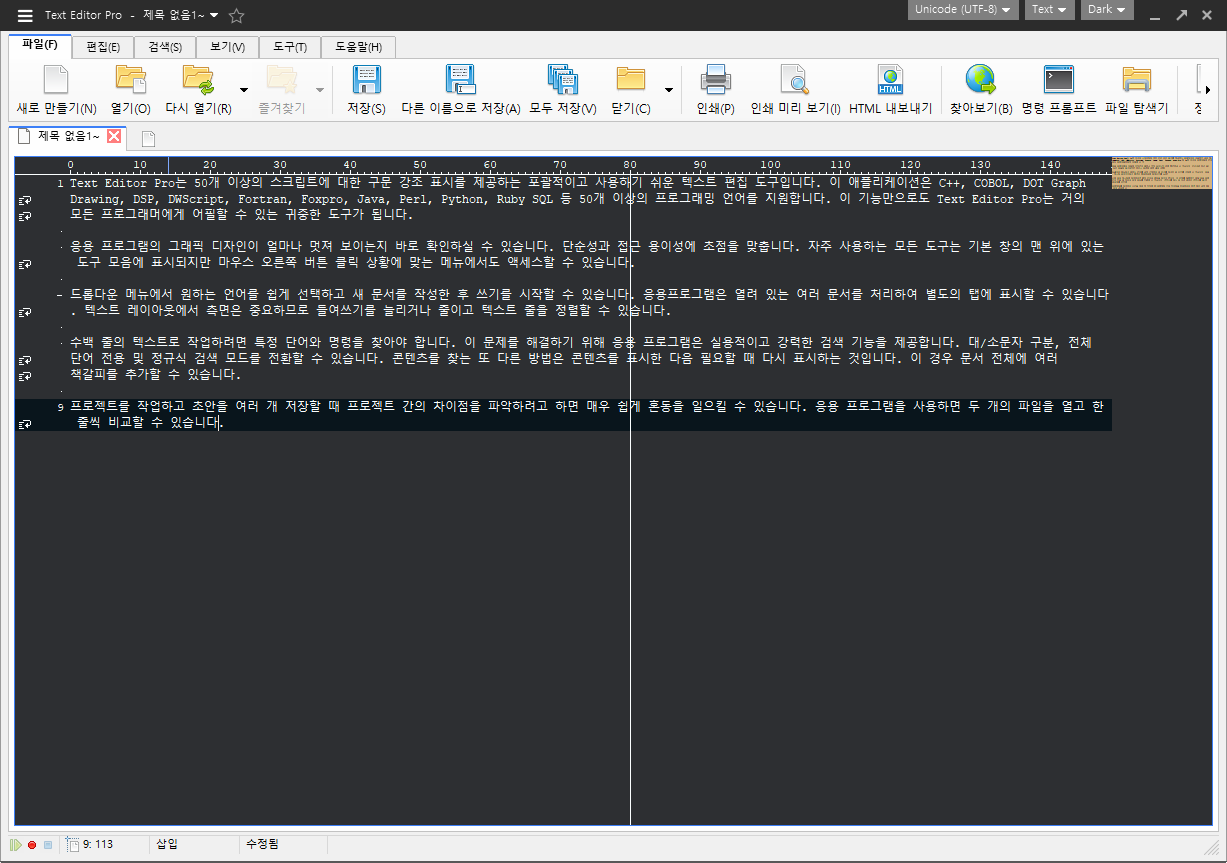Toggle insert mode via 삽입 indicator
1227x863 pixels.
coord(166,843)
